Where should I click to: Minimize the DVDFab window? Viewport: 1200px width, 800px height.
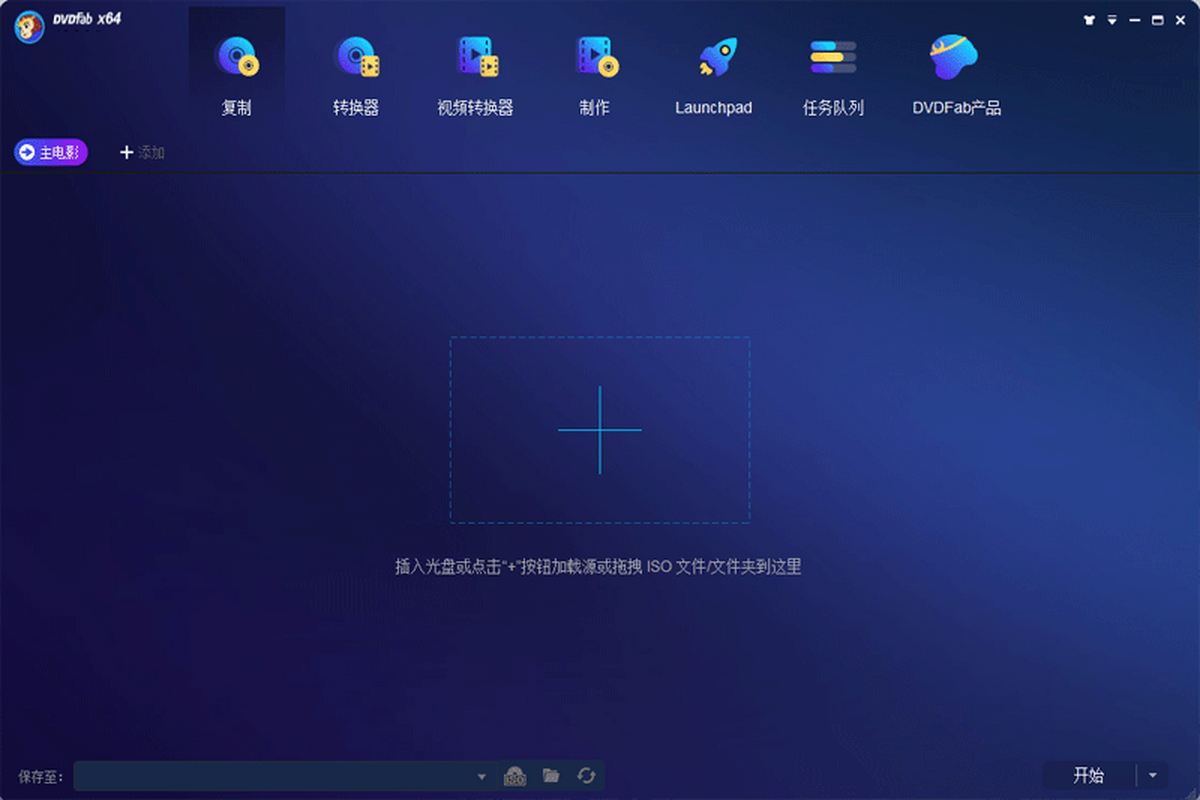(1135, 20)
